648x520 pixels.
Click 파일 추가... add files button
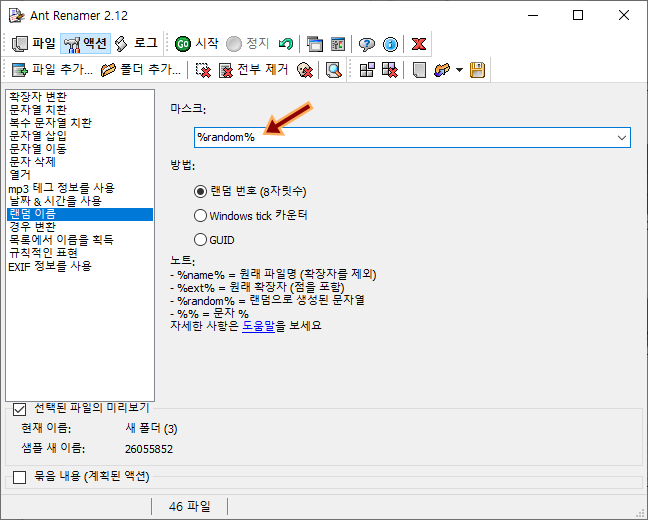pos(52,70)
